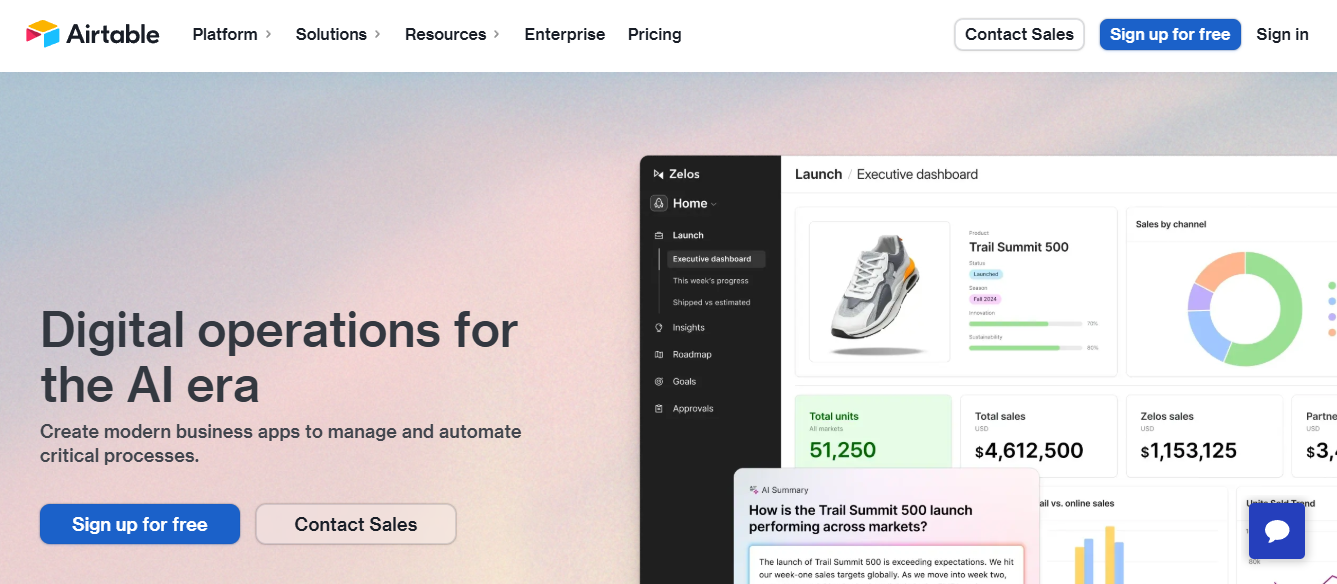Click the Sign in link
1337x584 pixels.
click(1283, 34)
